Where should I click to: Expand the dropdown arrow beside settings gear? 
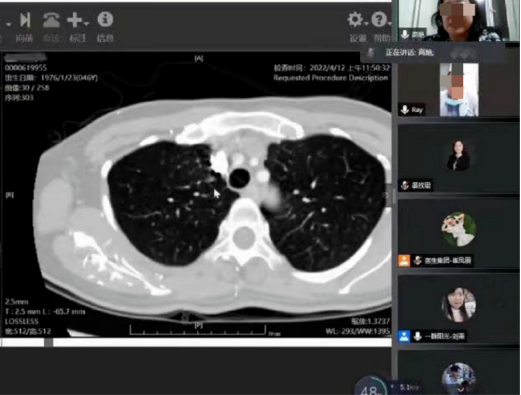366,24
